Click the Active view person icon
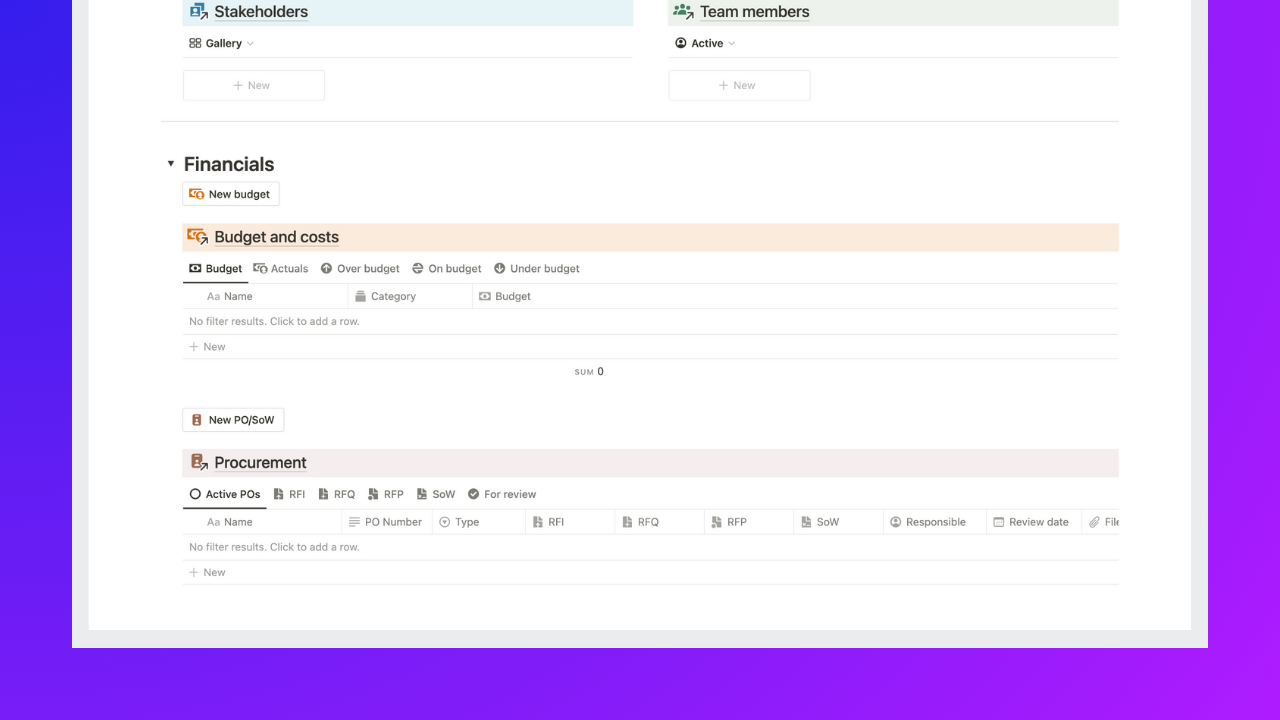The height and width of the screenshot is (720, 1280). [x=681, y=43]
